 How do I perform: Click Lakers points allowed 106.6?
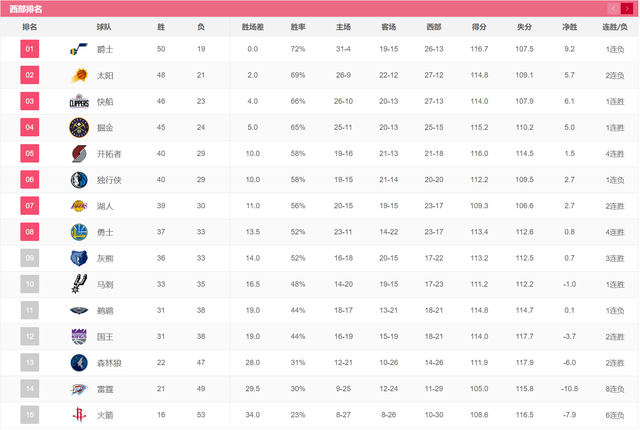524,206
